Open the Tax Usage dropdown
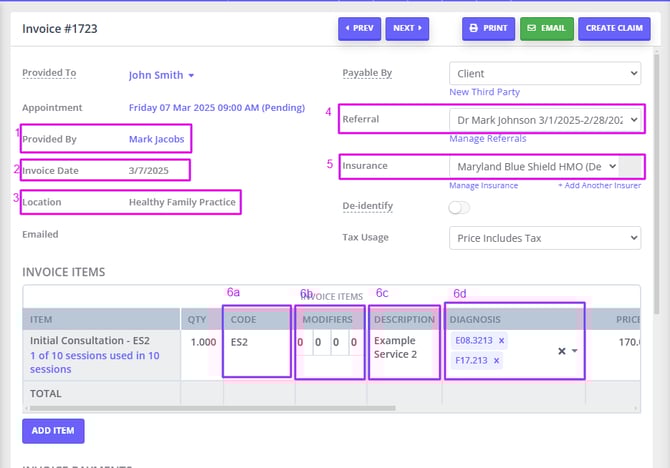Screen dimensions: 670x468 [x=544, y=237]
